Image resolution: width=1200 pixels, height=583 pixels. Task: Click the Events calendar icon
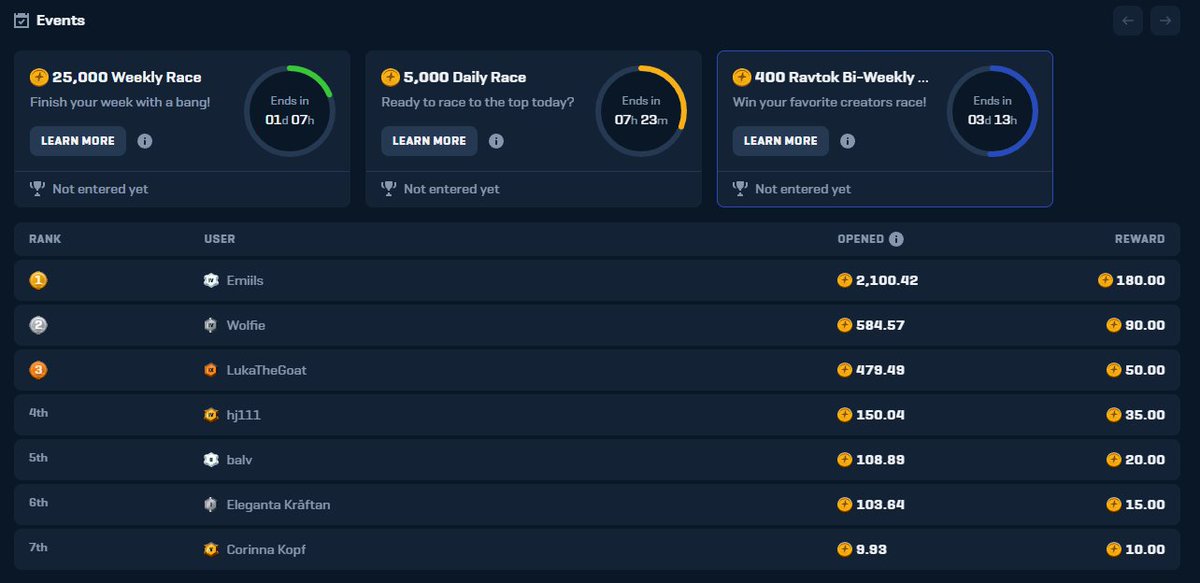point(21,20)
